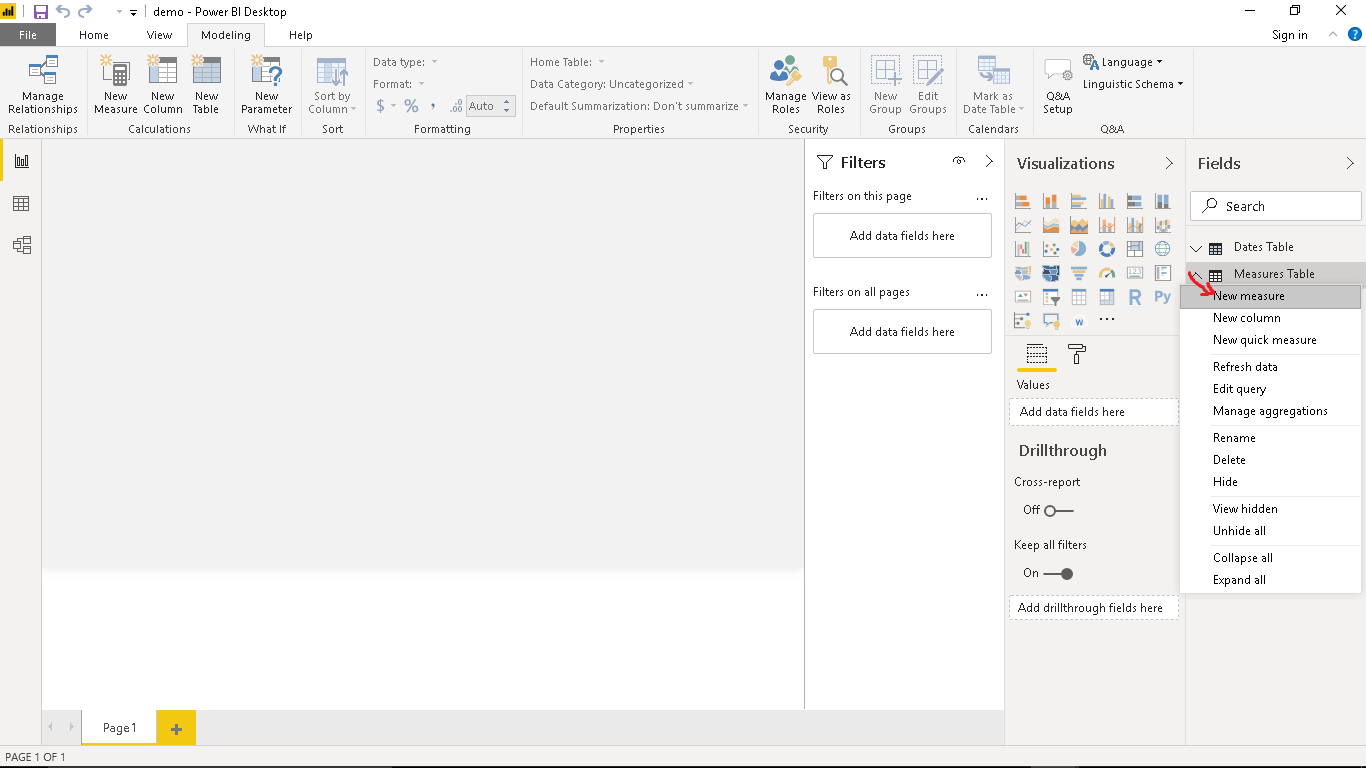
Task: Insert a ribbon chart visual
Action: click(x=1163, y=225)
